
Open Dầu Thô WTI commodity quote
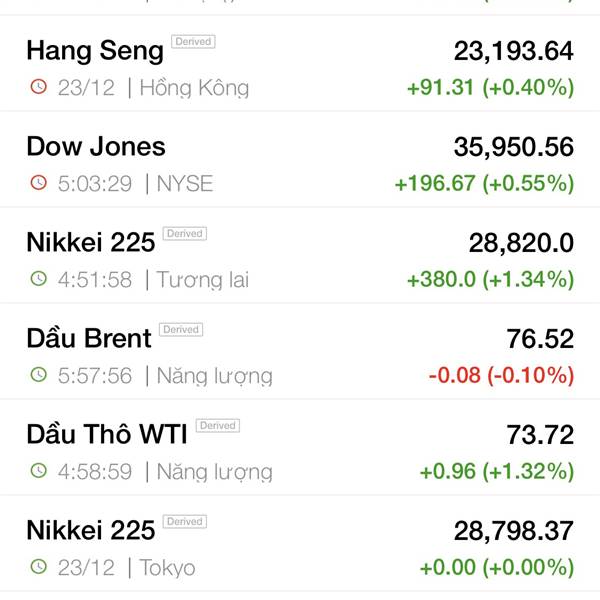pos(300,448)
